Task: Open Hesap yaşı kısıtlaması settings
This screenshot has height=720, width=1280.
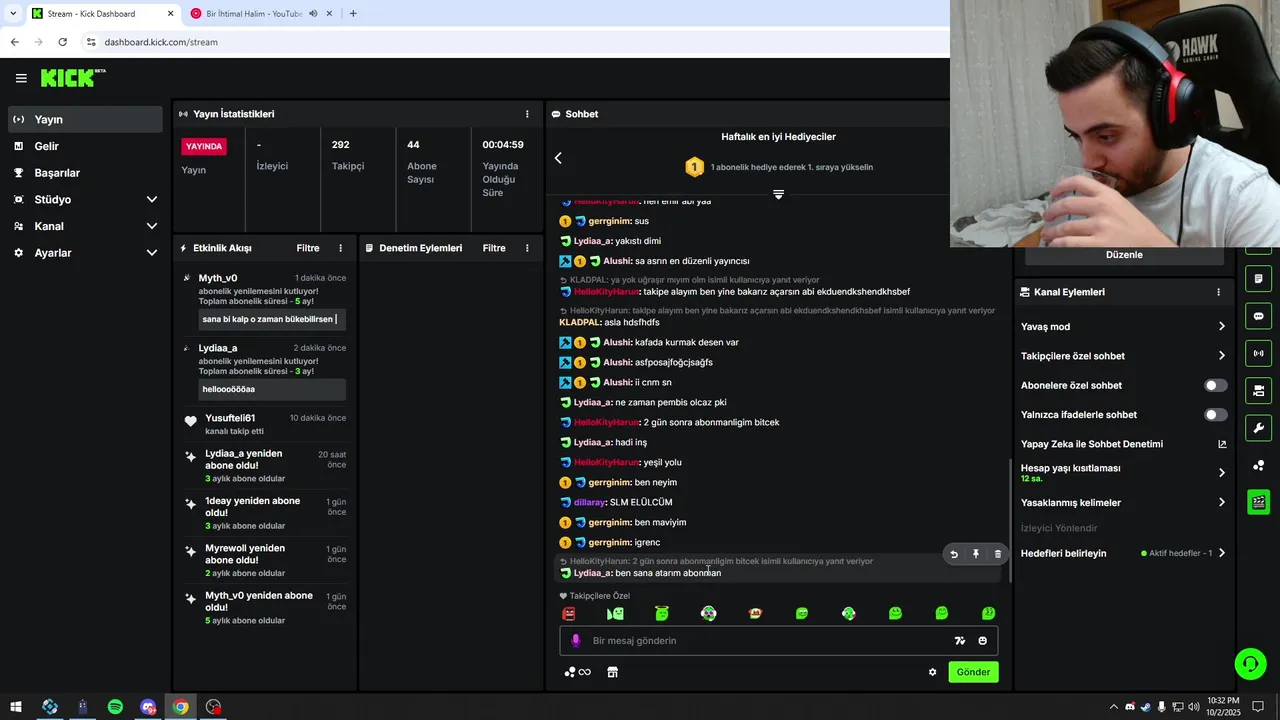Action: click(x=1123, y=473)
